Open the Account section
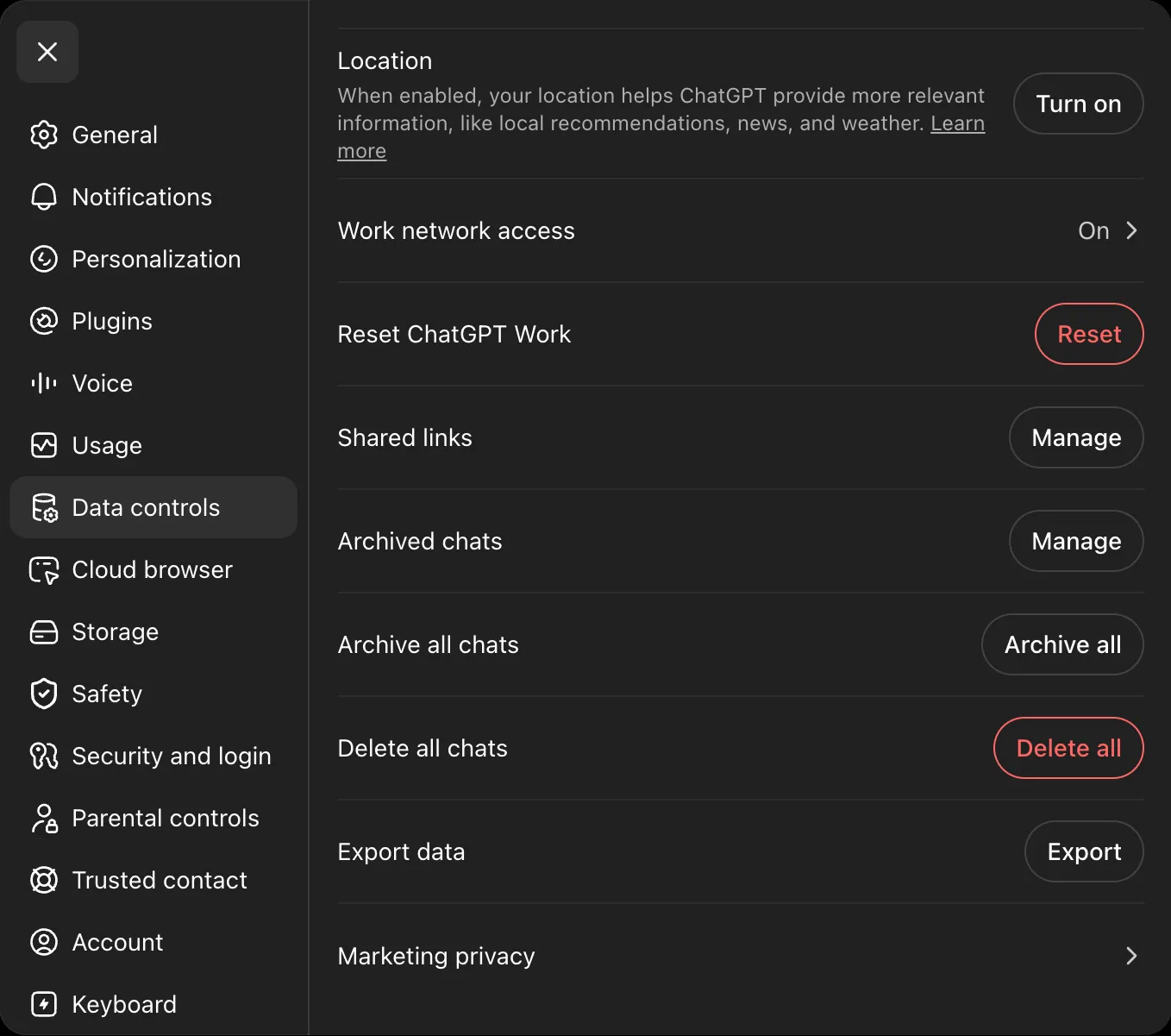 (x=153, y=942)
